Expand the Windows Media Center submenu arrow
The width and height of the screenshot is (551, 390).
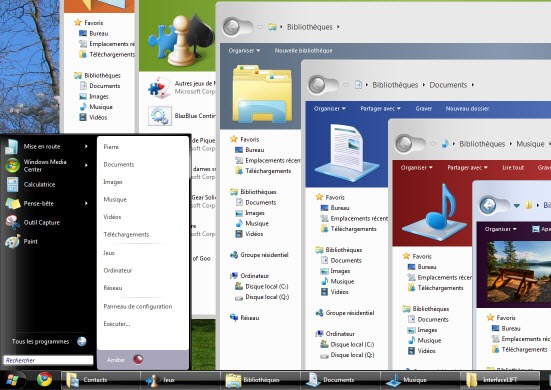coord(86,165)
